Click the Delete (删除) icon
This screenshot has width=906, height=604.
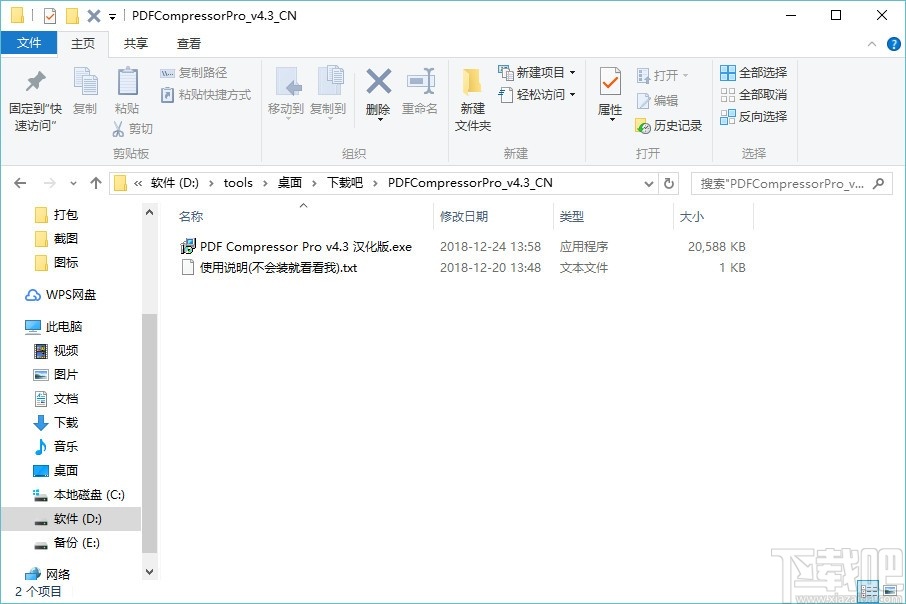(x=378, y=90)
